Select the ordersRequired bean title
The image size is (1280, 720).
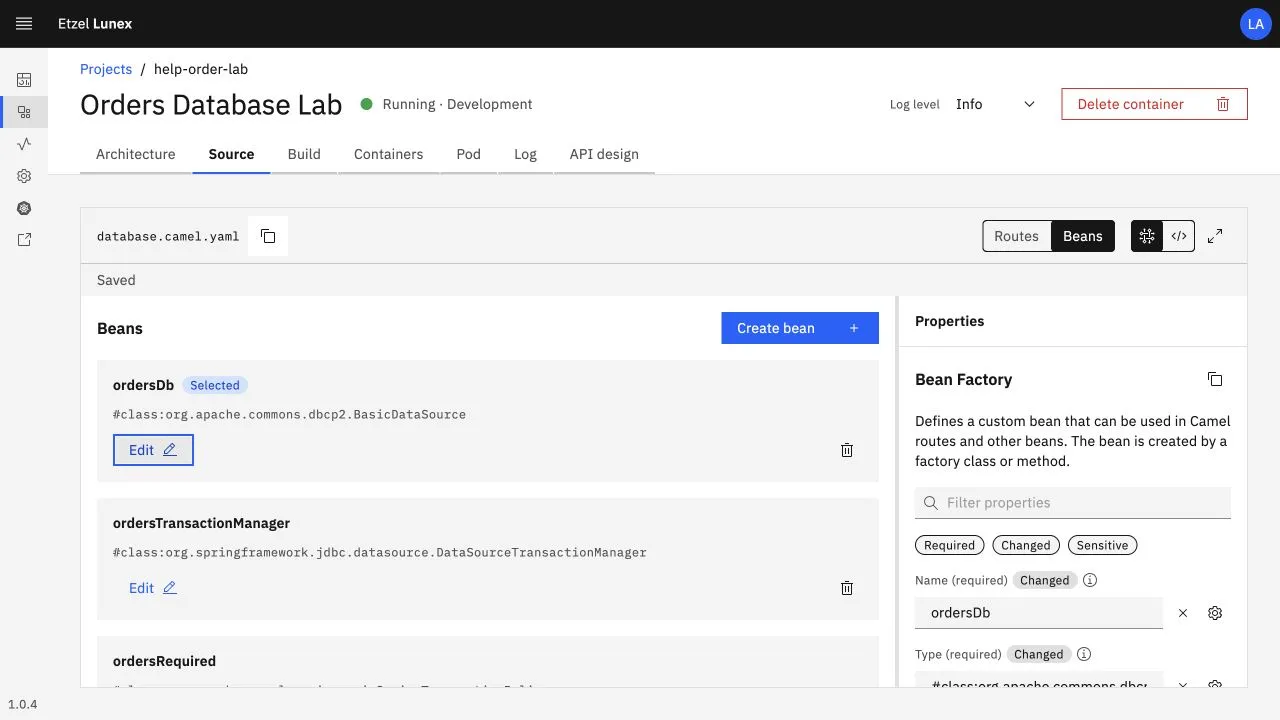point(164,661)
